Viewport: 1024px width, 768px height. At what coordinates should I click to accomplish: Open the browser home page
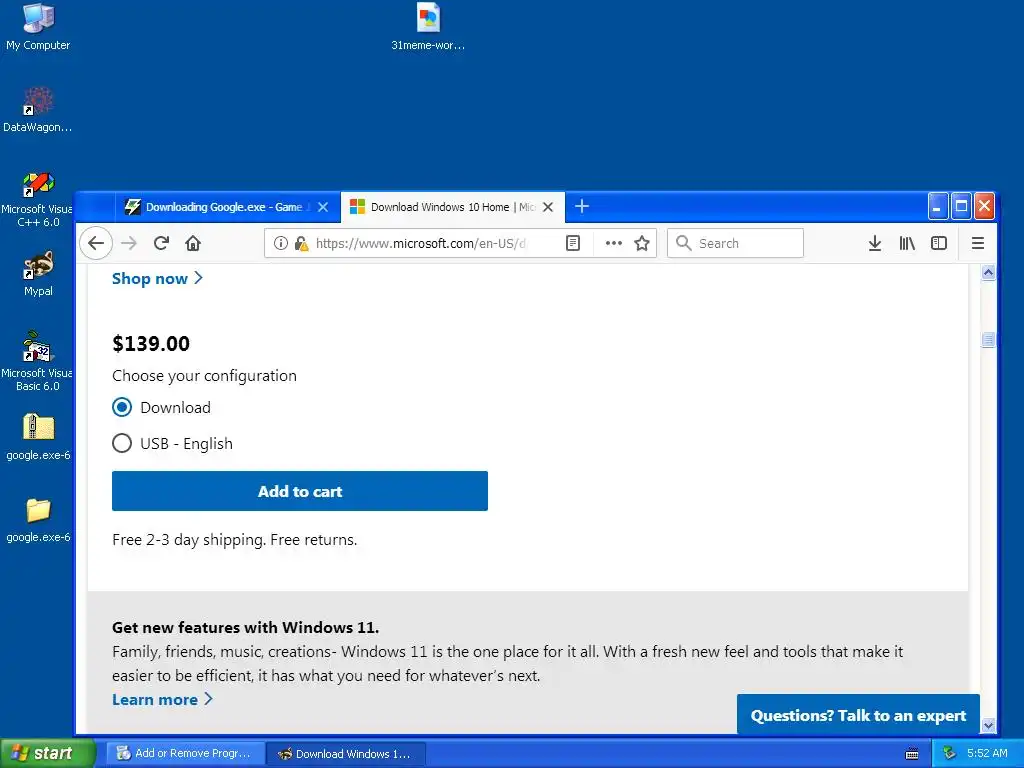coord(193,244)
